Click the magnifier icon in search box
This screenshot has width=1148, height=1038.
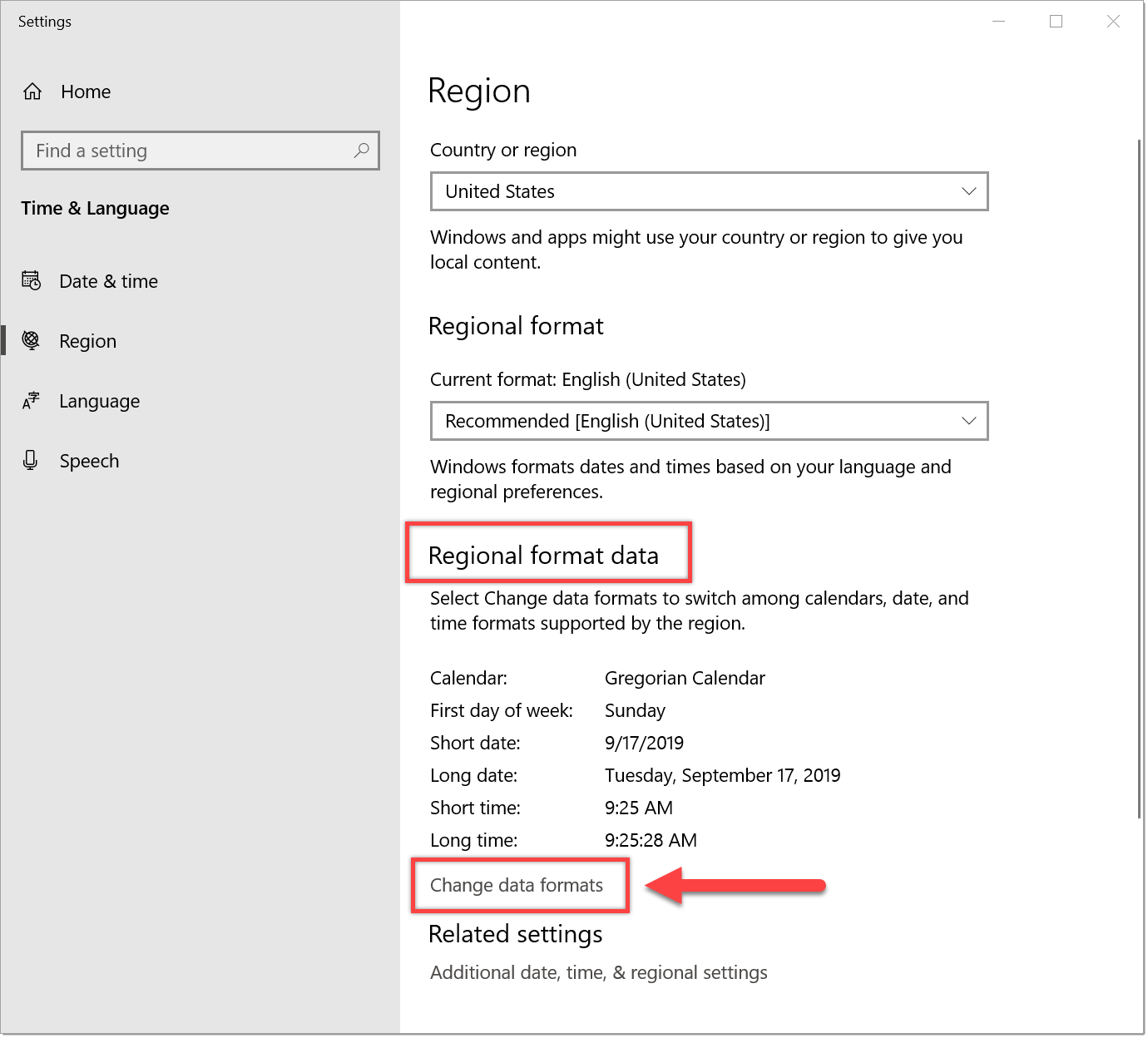[361, 151]
